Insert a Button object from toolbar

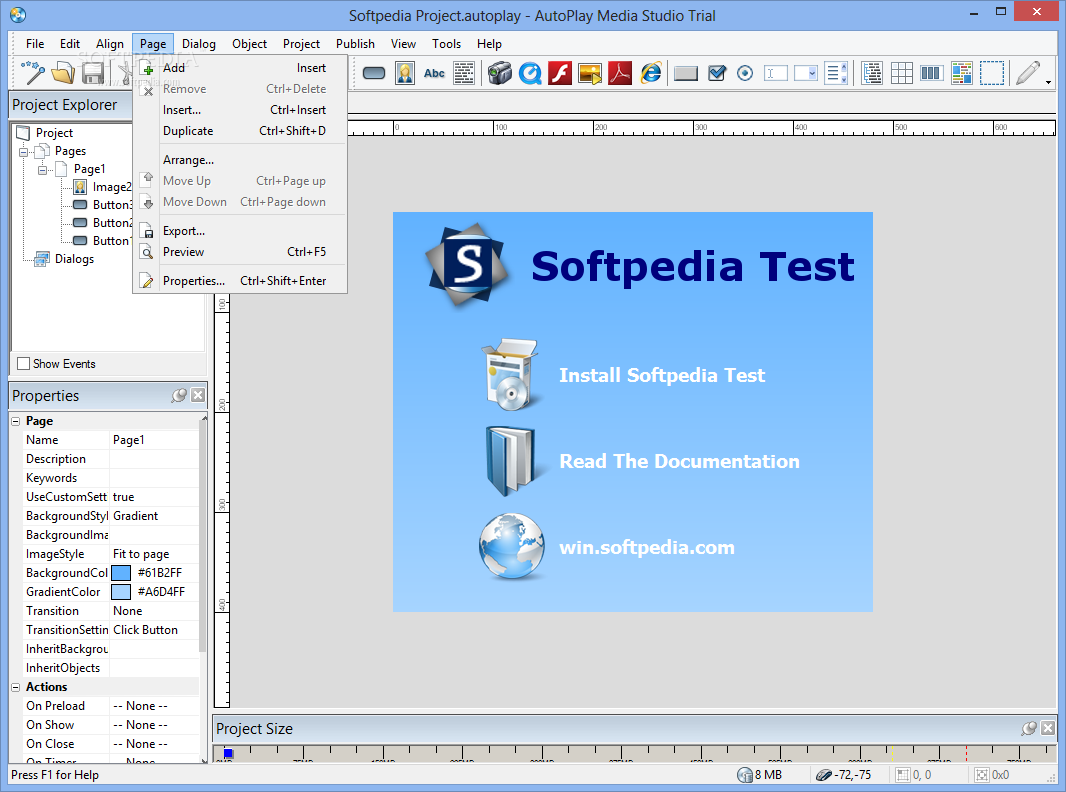pos(374,73)
